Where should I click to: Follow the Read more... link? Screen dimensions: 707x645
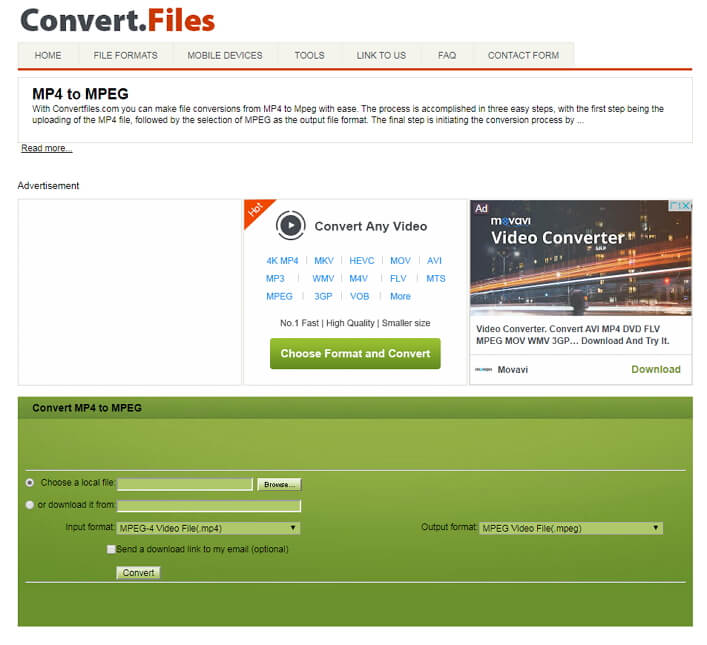(46, 148)
